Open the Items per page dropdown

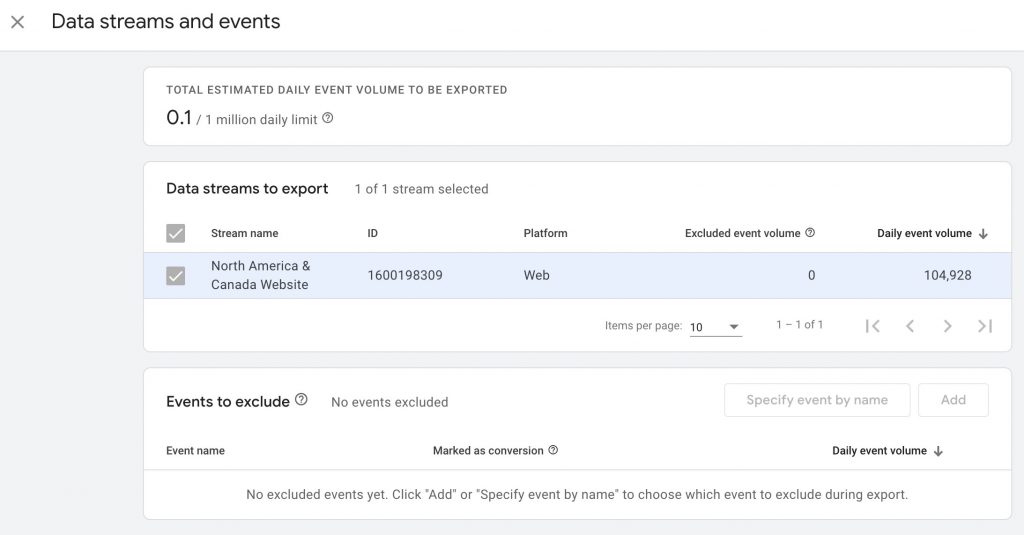716,327
